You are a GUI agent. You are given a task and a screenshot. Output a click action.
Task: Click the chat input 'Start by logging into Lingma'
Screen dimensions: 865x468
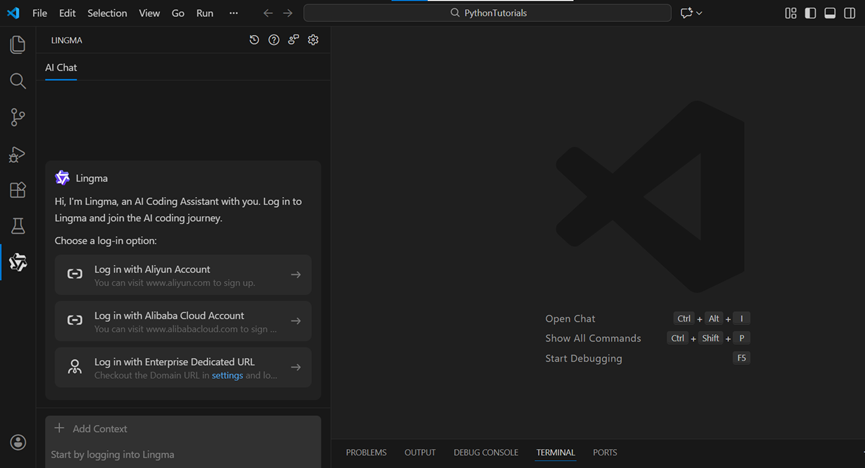click(x=183, y=455)
